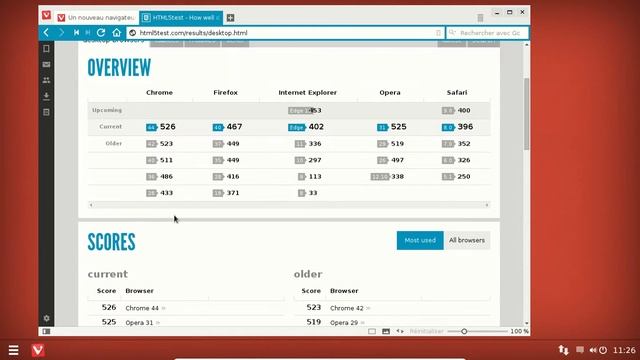The image size is (640, 360).
Task: Open the Contacts panel in sidebar
Action: pyautogui.click(x=46, y=80)
